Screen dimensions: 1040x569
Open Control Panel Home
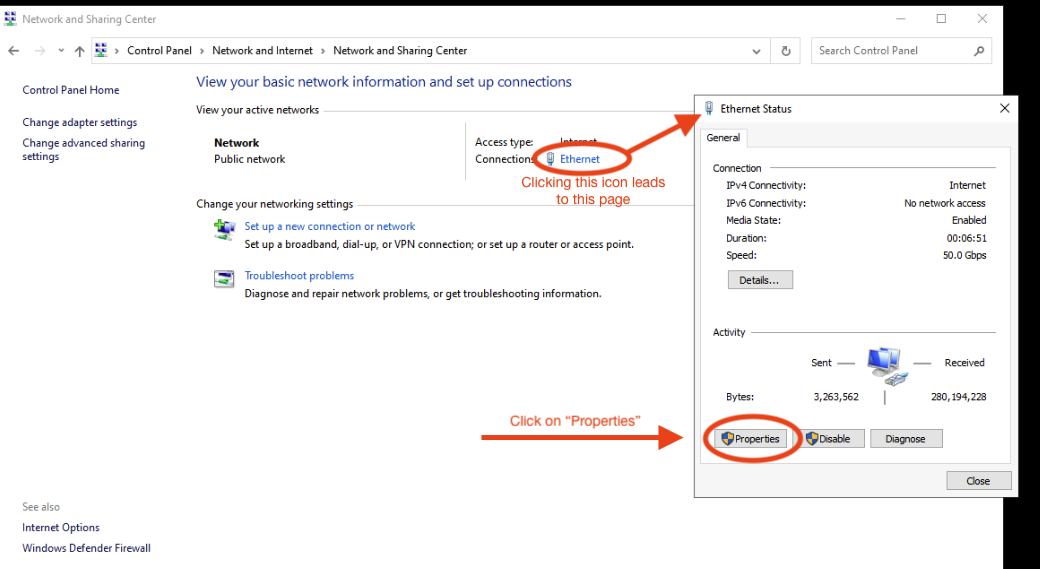(71, 90)
